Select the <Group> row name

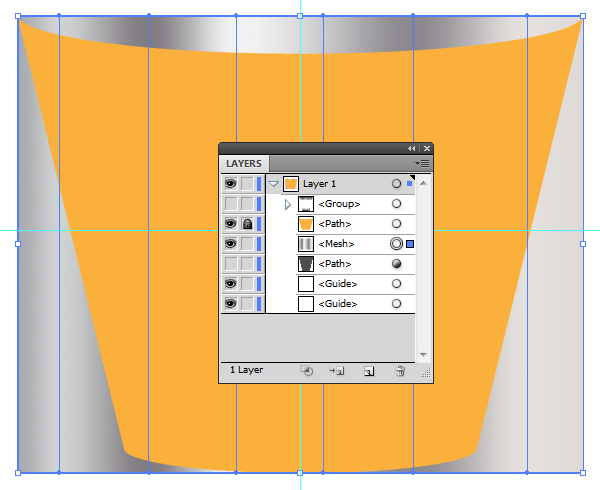point(339,204)
